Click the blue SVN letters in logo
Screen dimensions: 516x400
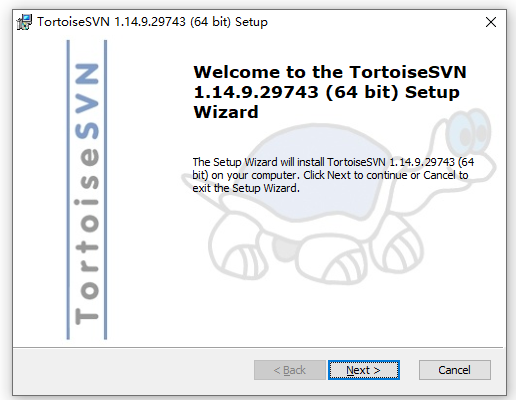[x=87, y=101]
